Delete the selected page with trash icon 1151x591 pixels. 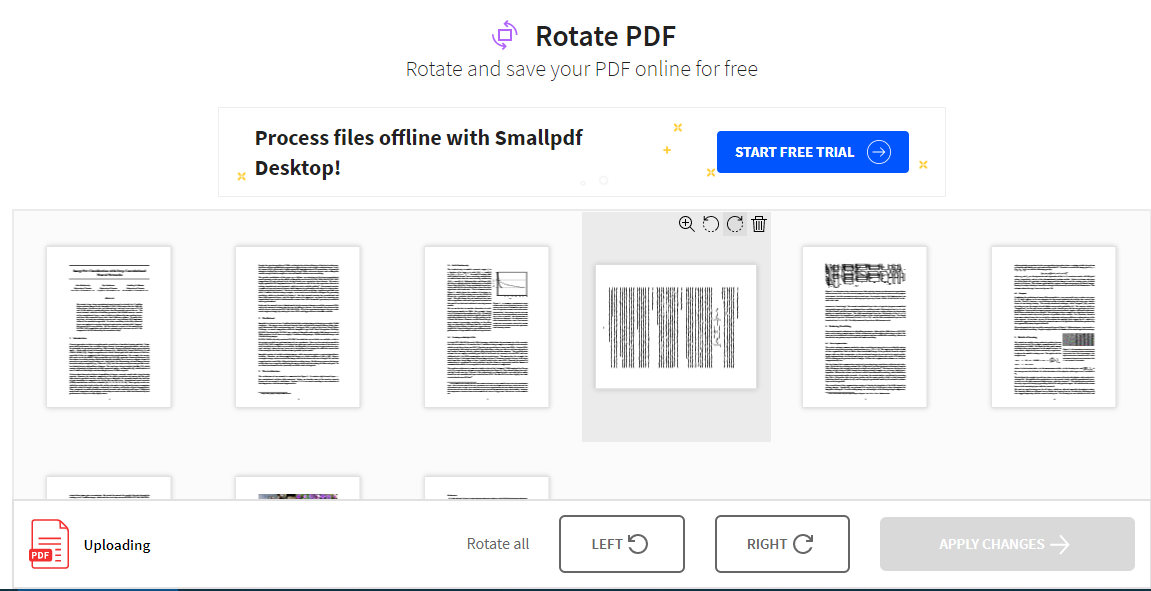(x=759, y=224)
